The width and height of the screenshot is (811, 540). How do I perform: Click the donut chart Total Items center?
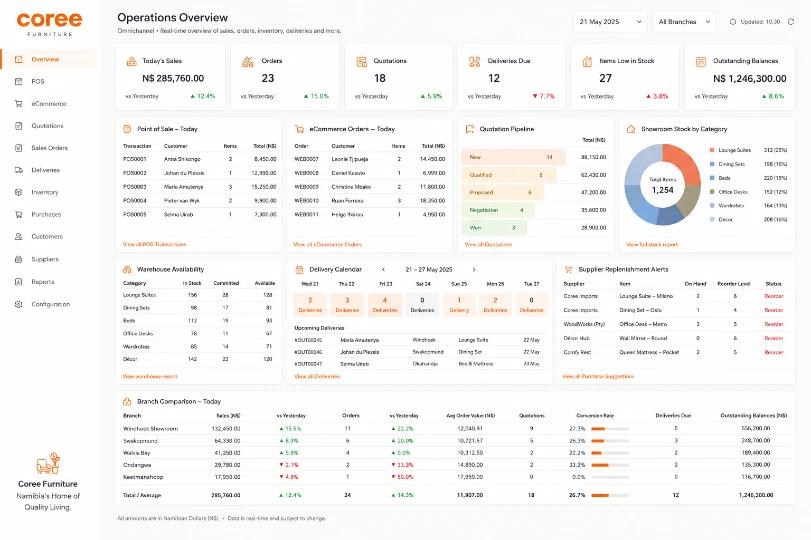[663, 186]
